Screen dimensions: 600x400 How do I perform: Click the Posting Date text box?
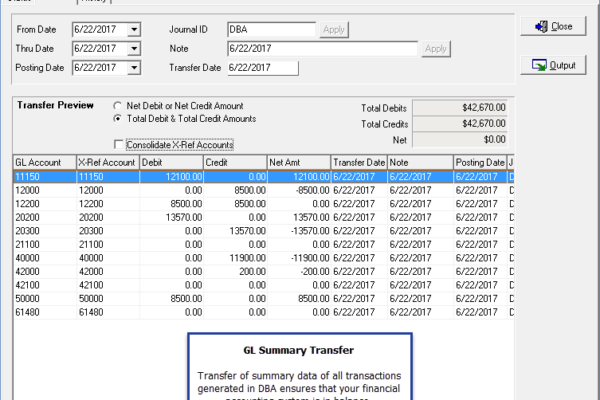tap(100, 68)
